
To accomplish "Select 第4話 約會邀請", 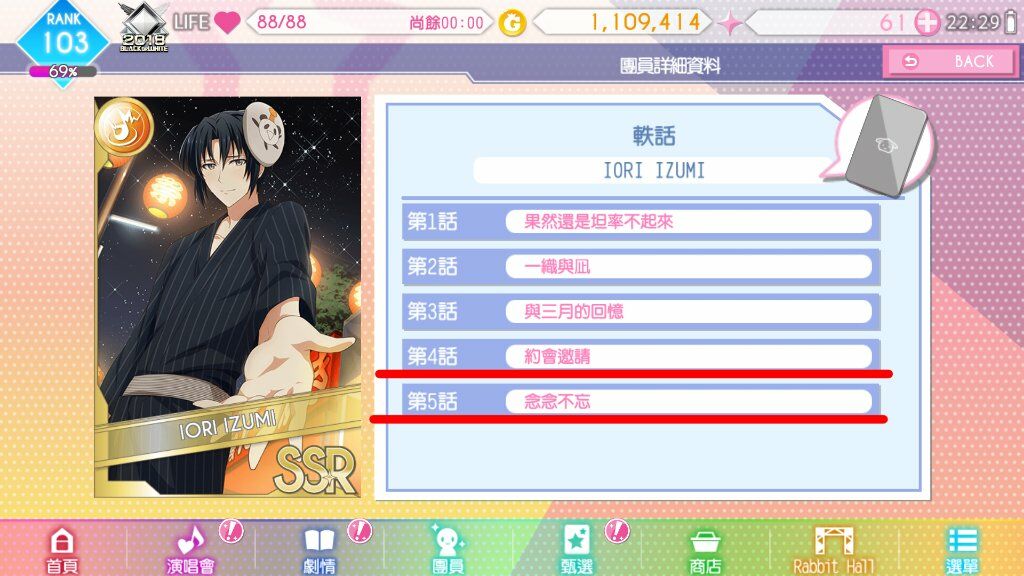I will click(641, 355).
